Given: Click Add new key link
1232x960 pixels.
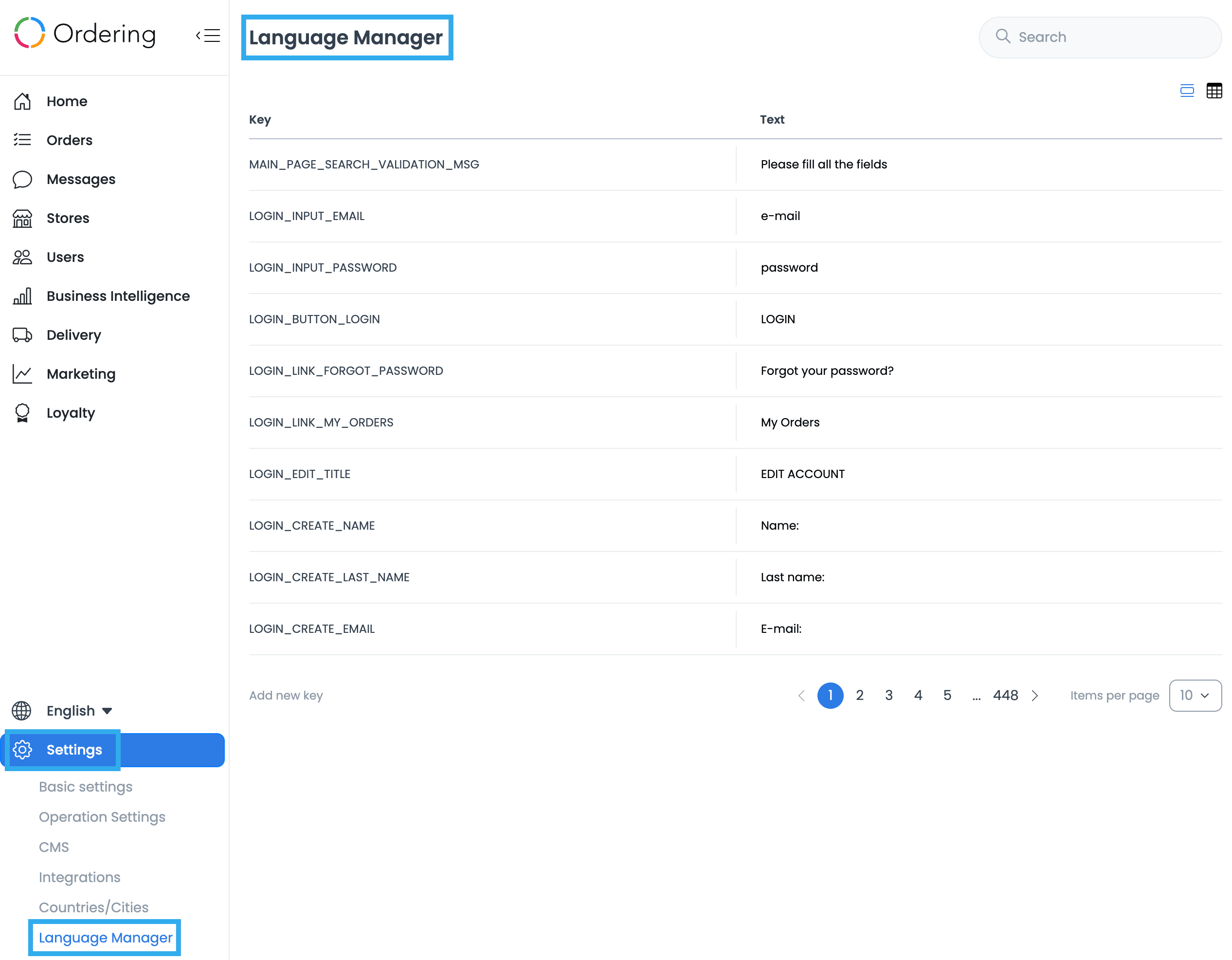Looking at the screenshot, I should pos(286,696).
